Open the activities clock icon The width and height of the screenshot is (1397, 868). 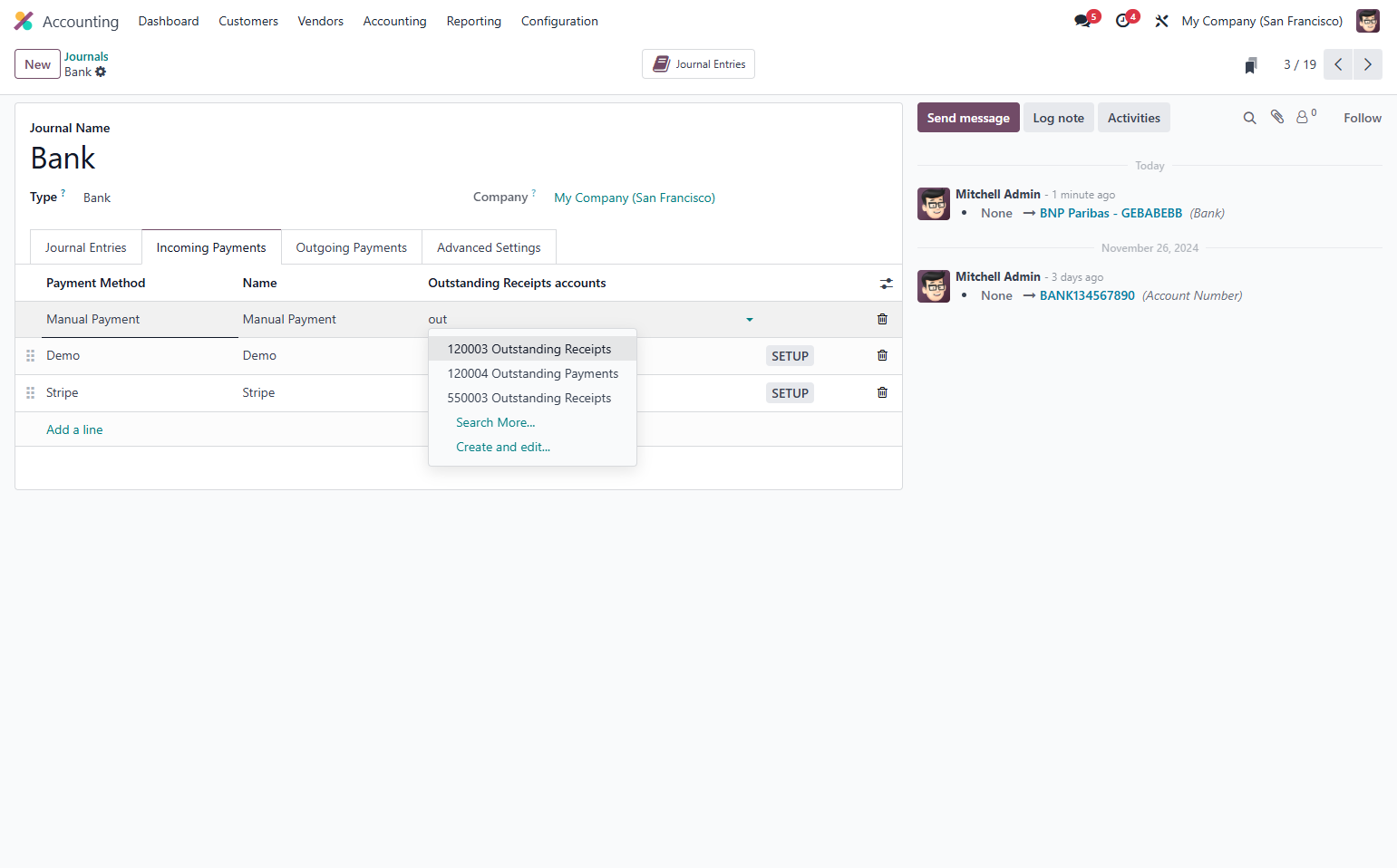coord(1123,21)
